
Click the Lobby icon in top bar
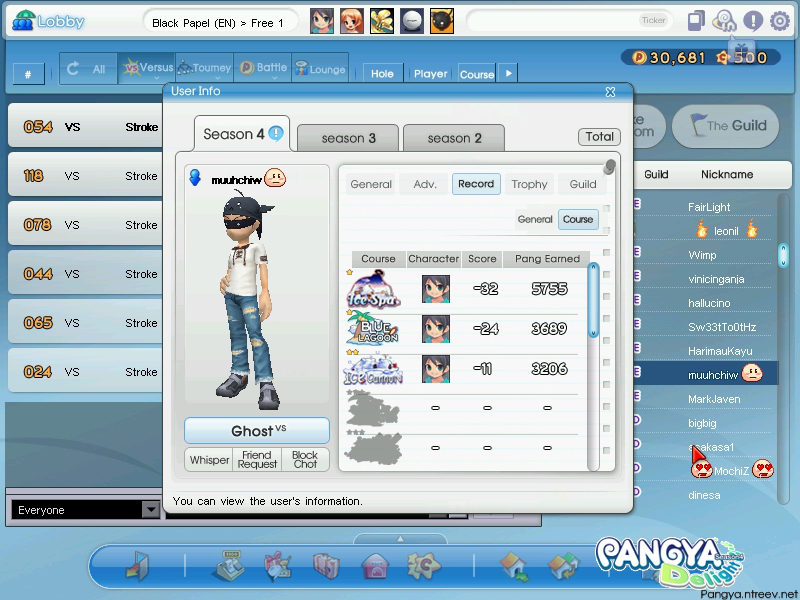click(x=23, y=21)
